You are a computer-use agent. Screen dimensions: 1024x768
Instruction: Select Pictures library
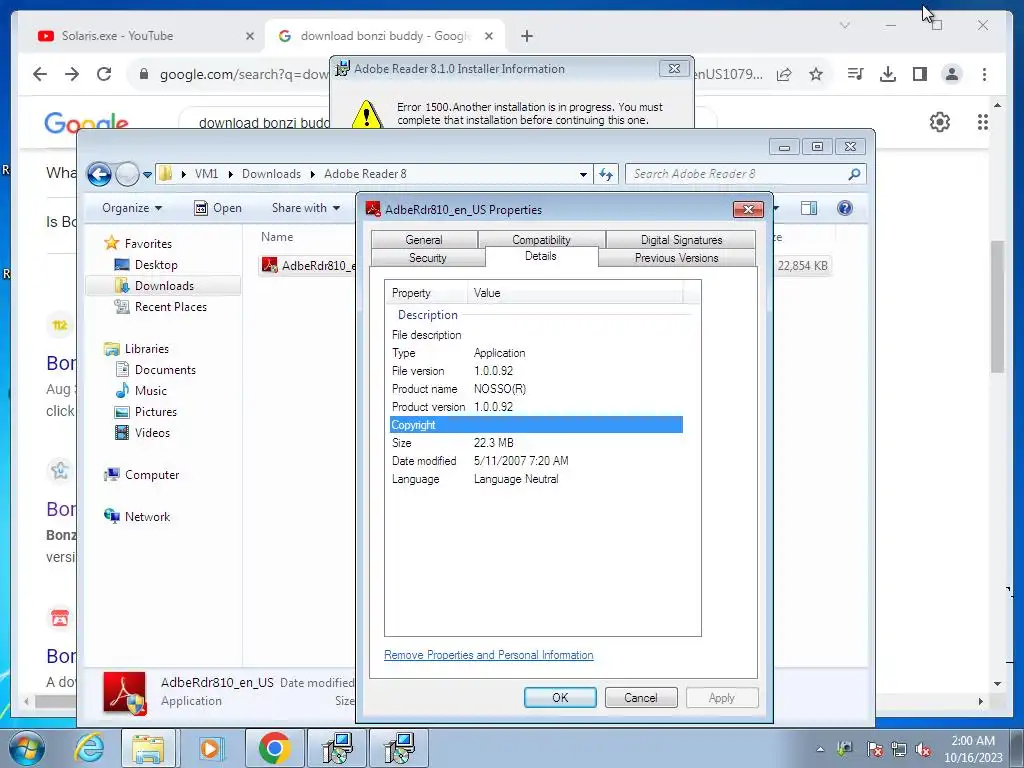155,411
